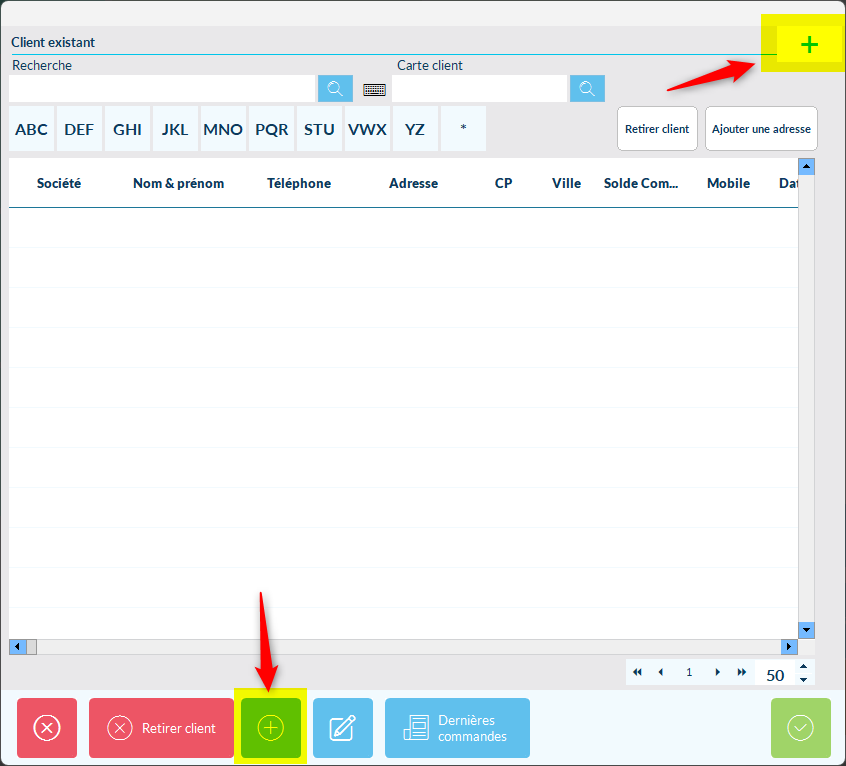
Task: Click the horizontal scroll right arrow
Action: [789, 646]
